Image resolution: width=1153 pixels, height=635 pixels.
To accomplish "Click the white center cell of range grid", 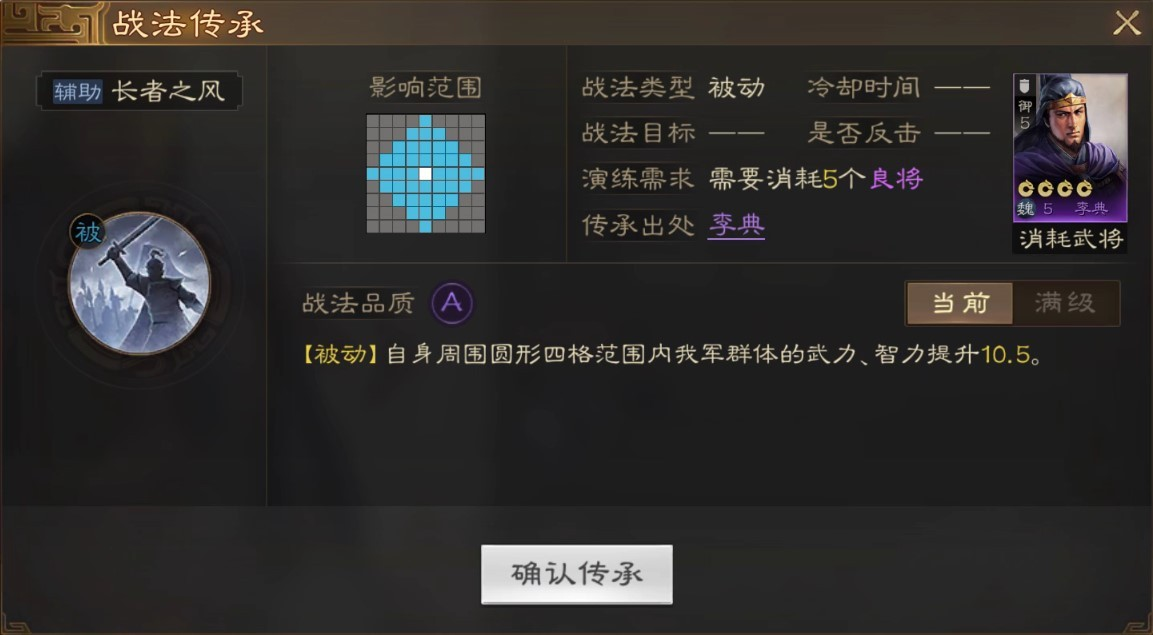I will point(425,174).
